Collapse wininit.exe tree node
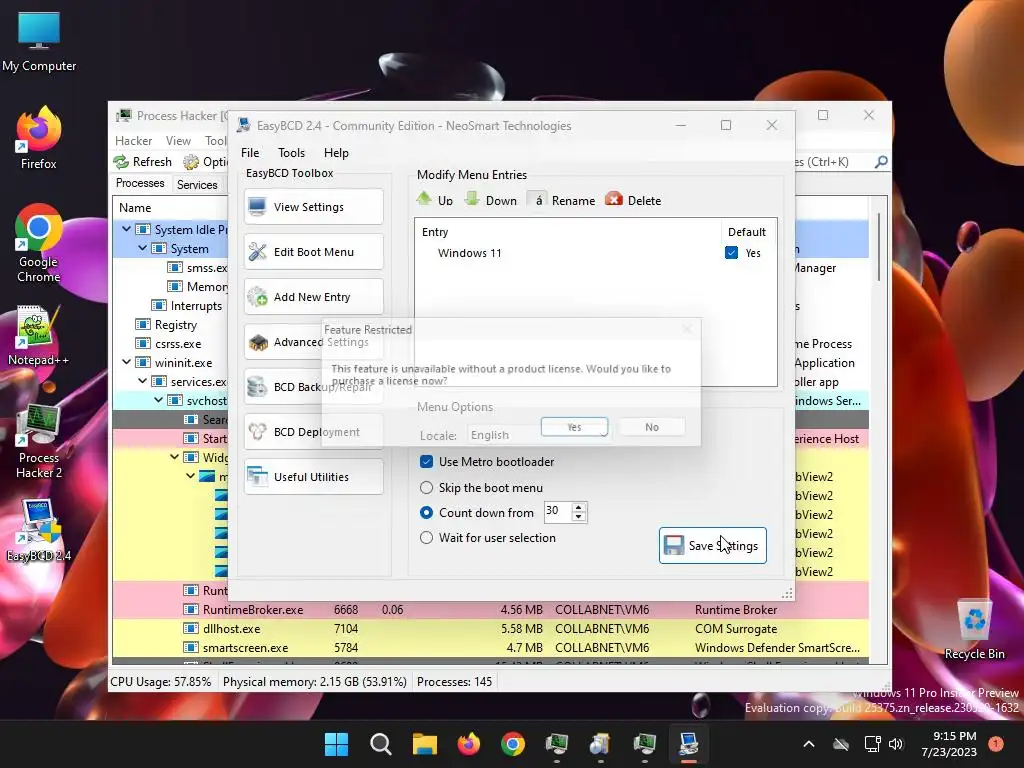1024x768 pixels. [127, 362]
